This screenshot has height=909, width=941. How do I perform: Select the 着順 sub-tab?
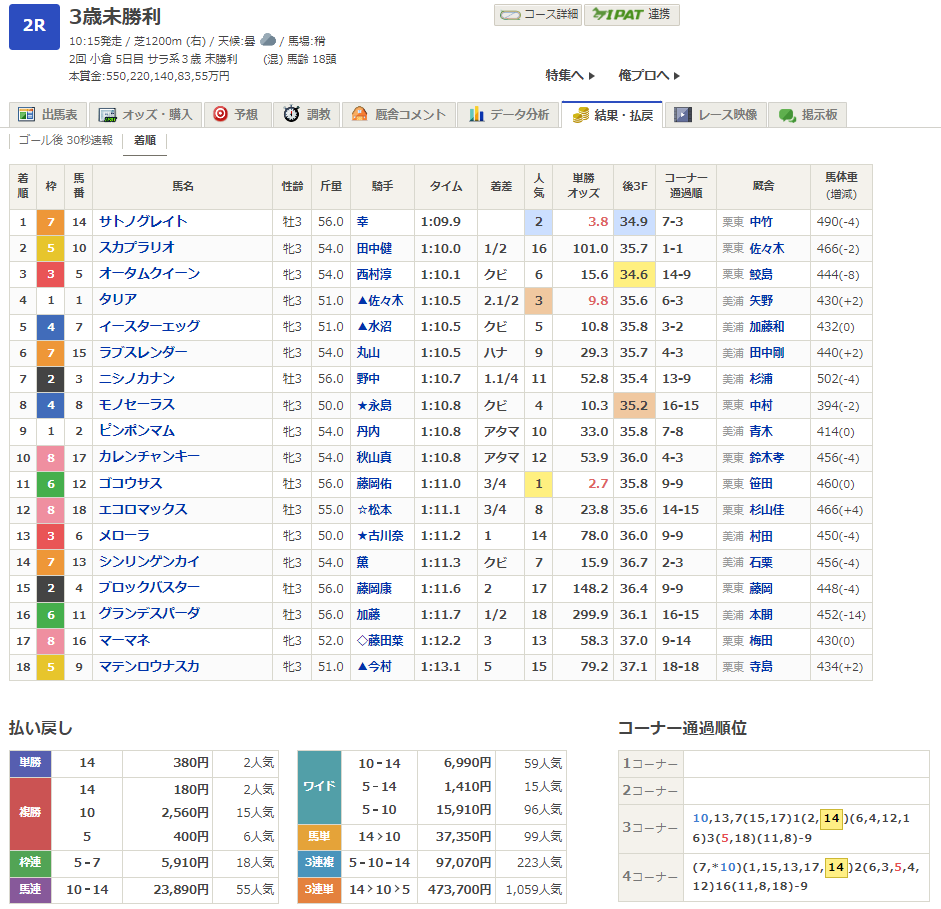point(144,141)
